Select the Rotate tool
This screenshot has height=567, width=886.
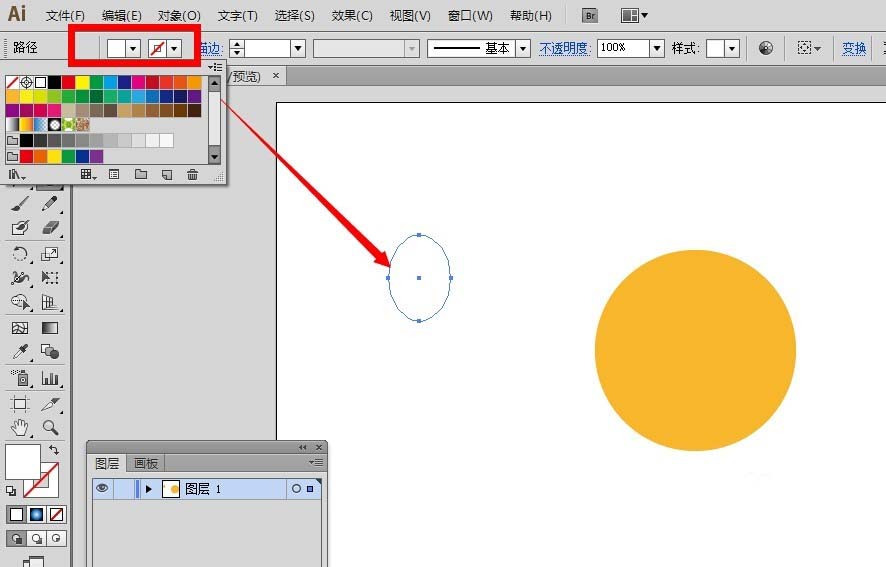pyautogui.click(x=20, y=254)
